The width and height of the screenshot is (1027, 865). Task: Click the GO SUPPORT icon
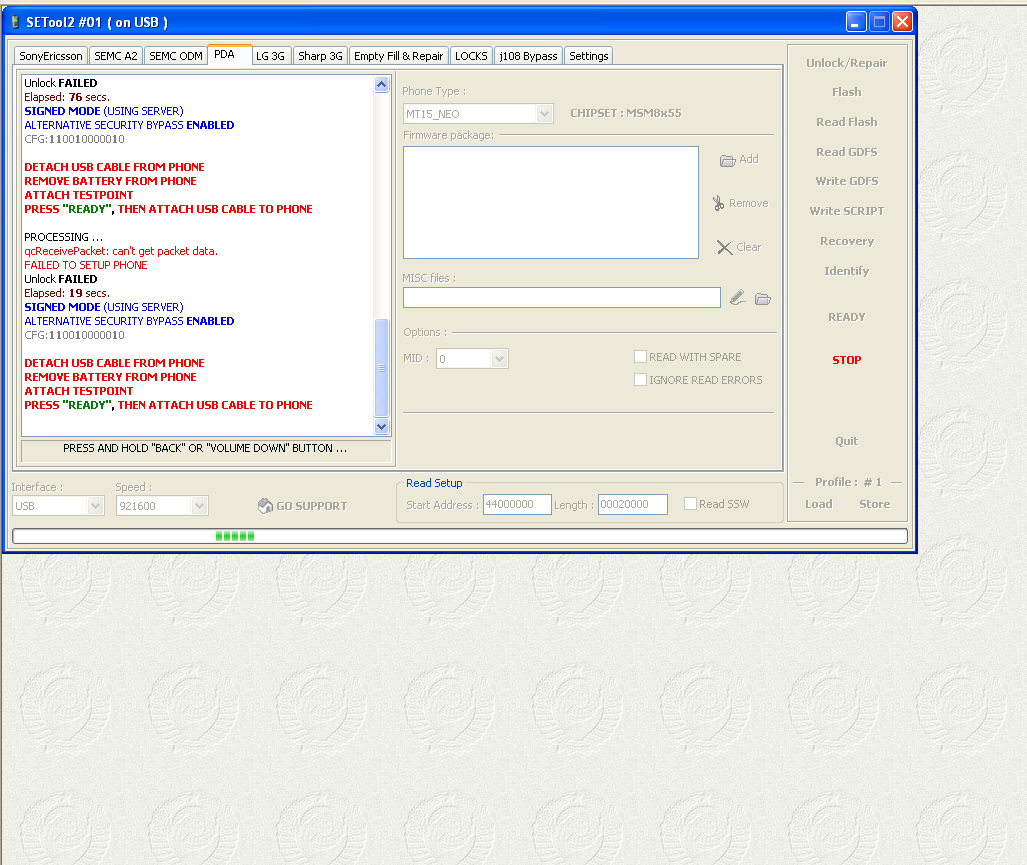(x=265, y=506)
